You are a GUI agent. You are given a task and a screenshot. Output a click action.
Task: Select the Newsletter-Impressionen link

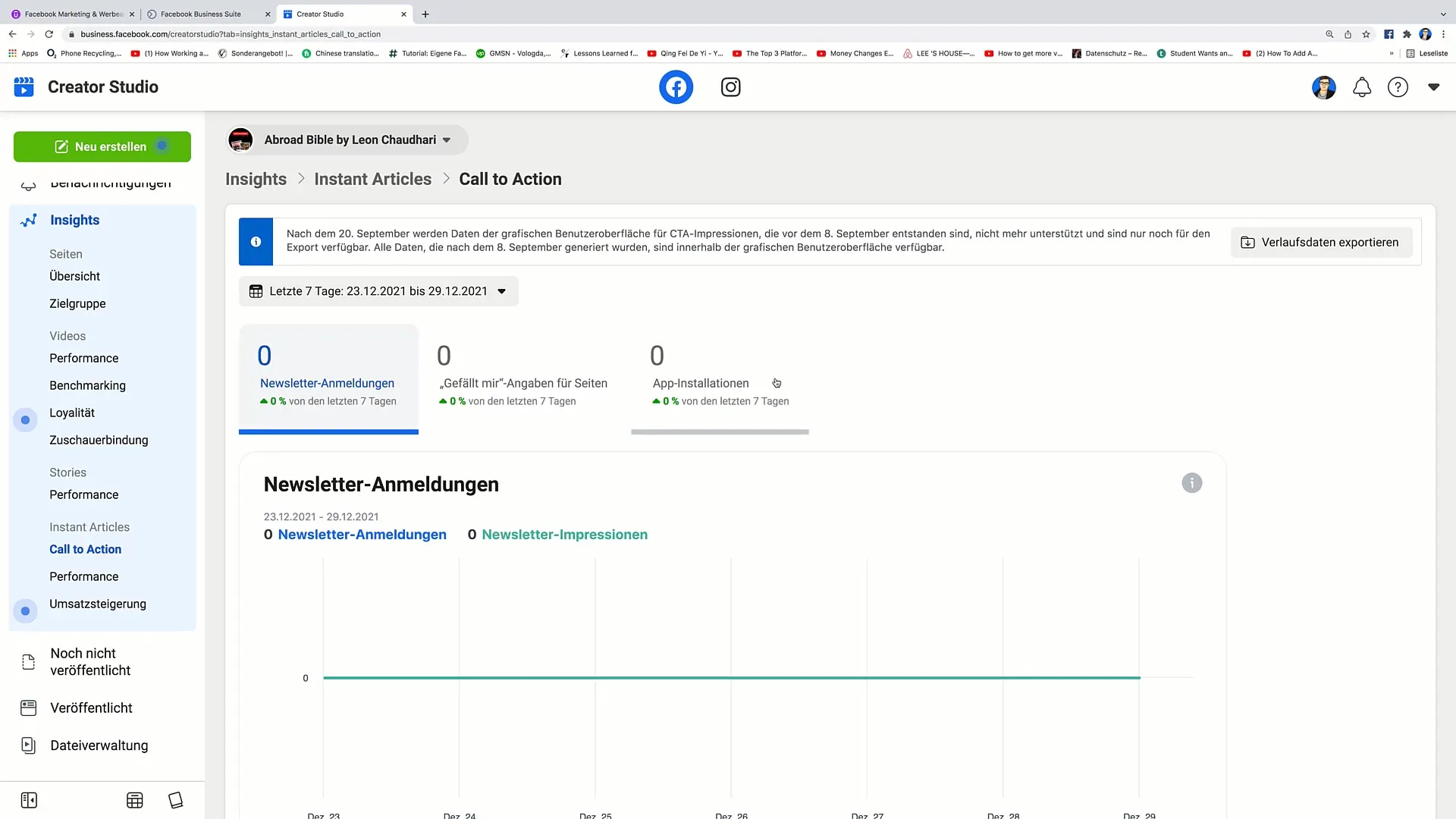point(565,534)
